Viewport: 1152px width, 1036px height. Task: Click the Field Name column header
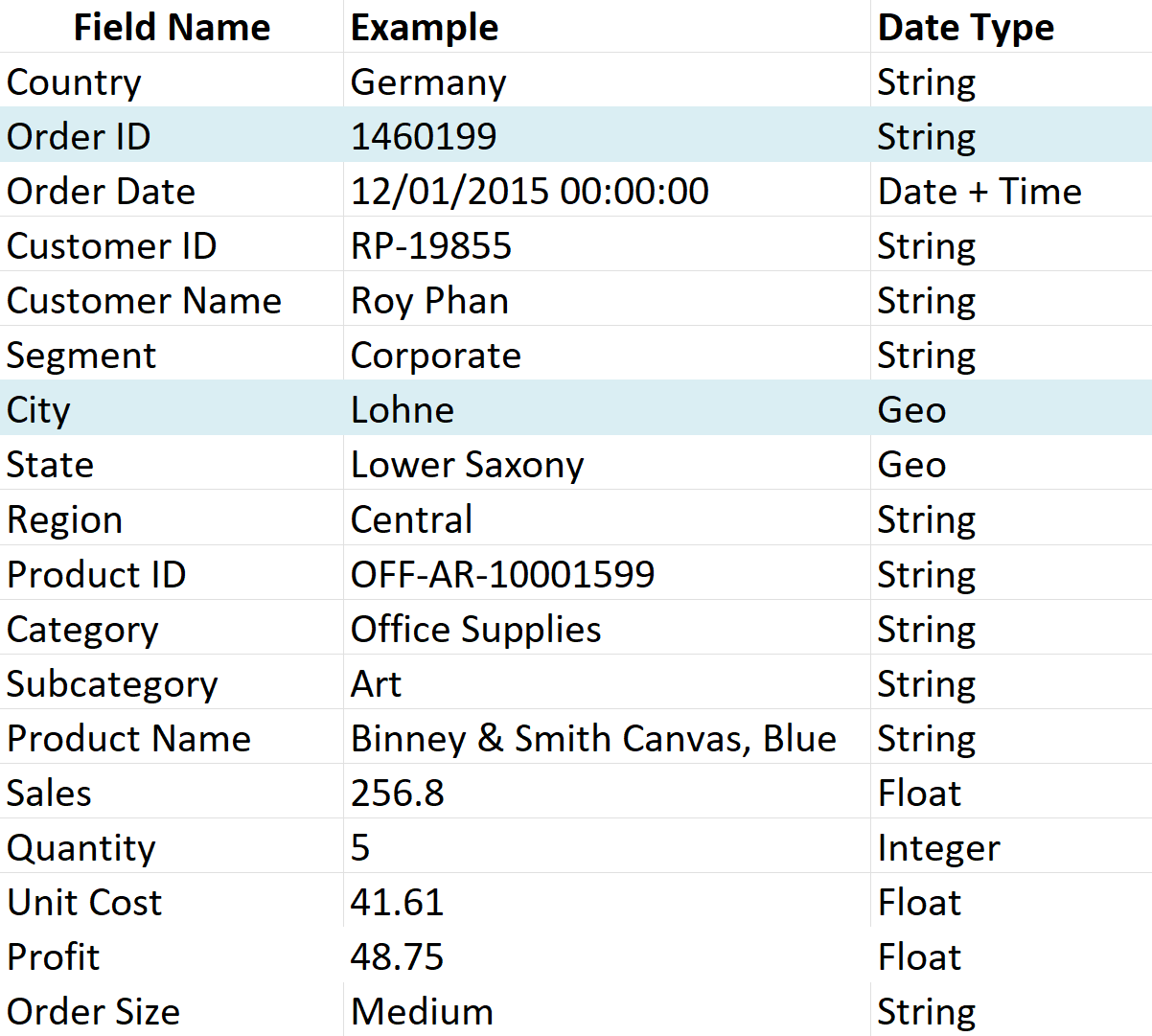[172, 27]
